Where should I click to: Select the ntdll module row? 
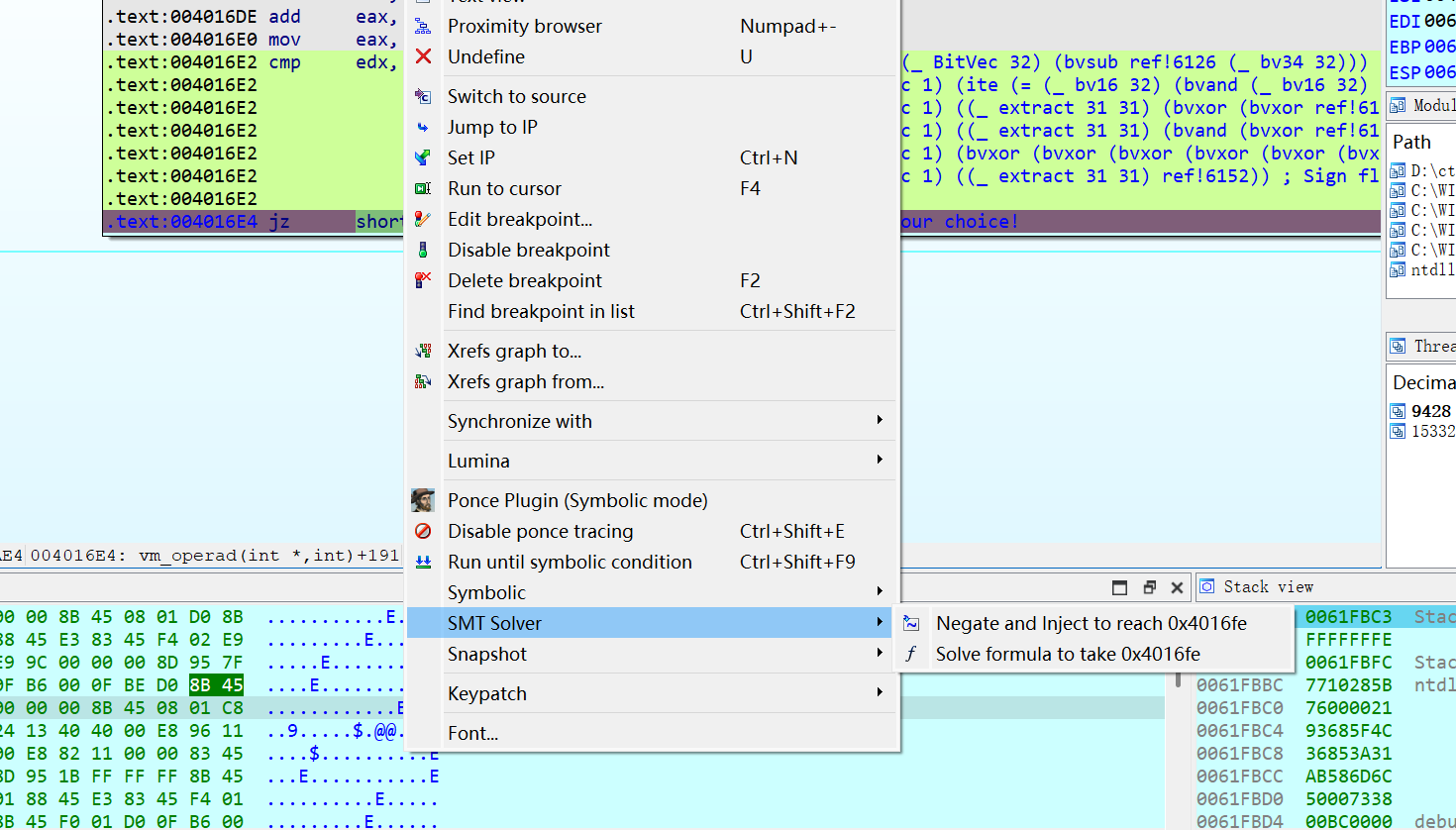(1422, 269)
